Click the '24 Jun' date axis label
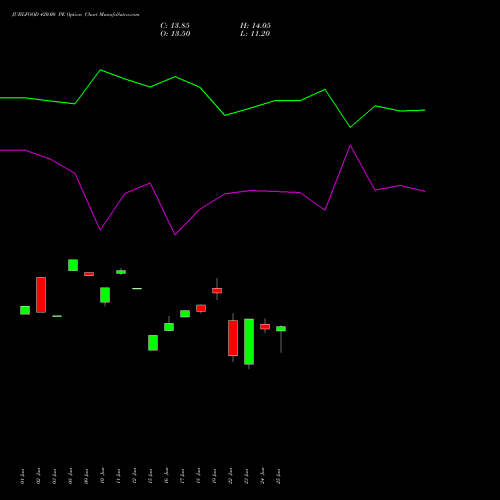 coord(262,476)
